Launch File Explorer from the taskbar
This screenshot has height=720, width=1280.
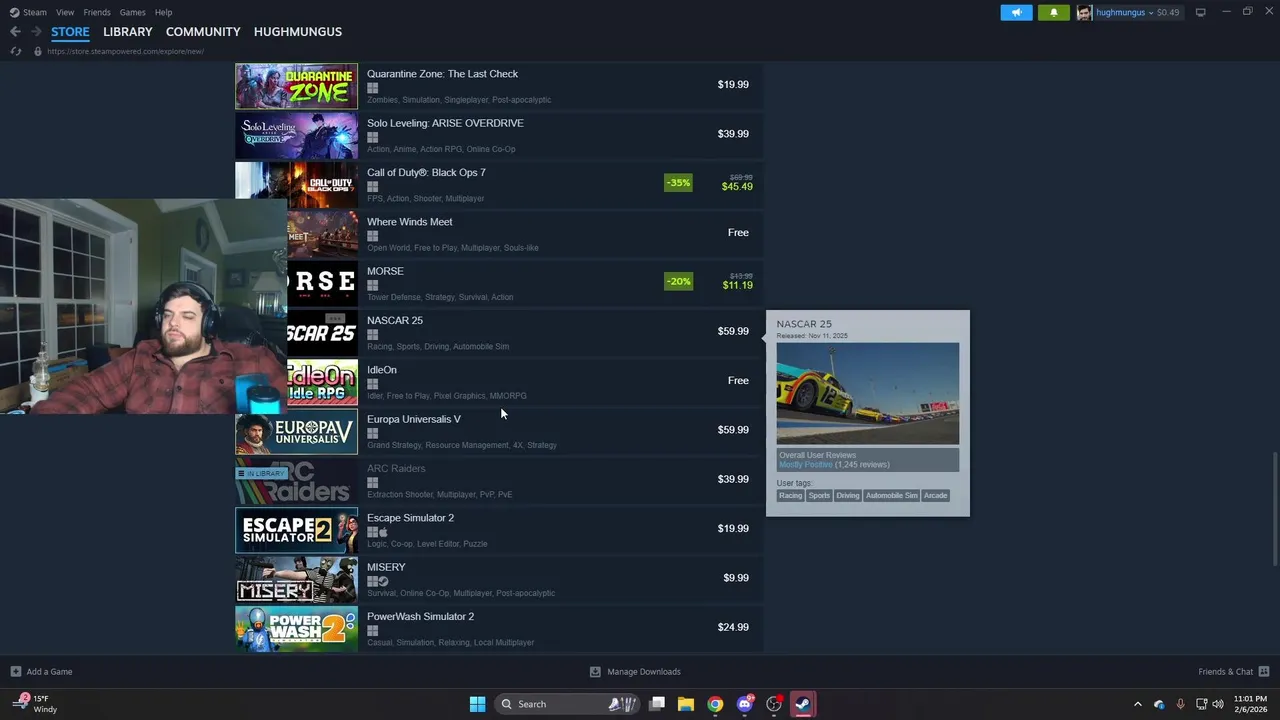point(686,704)
